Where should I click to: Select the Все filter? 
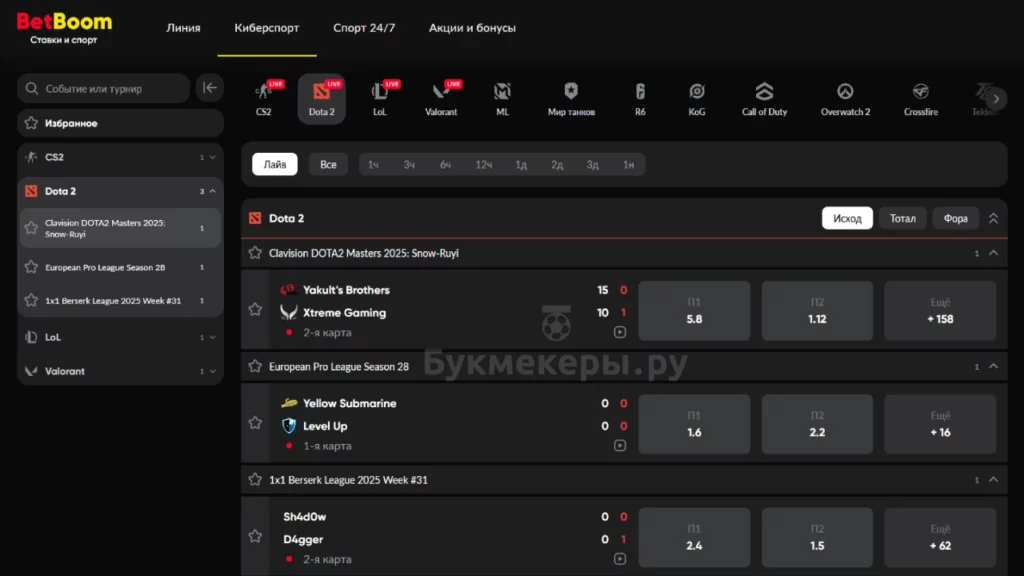coord(328,165)
